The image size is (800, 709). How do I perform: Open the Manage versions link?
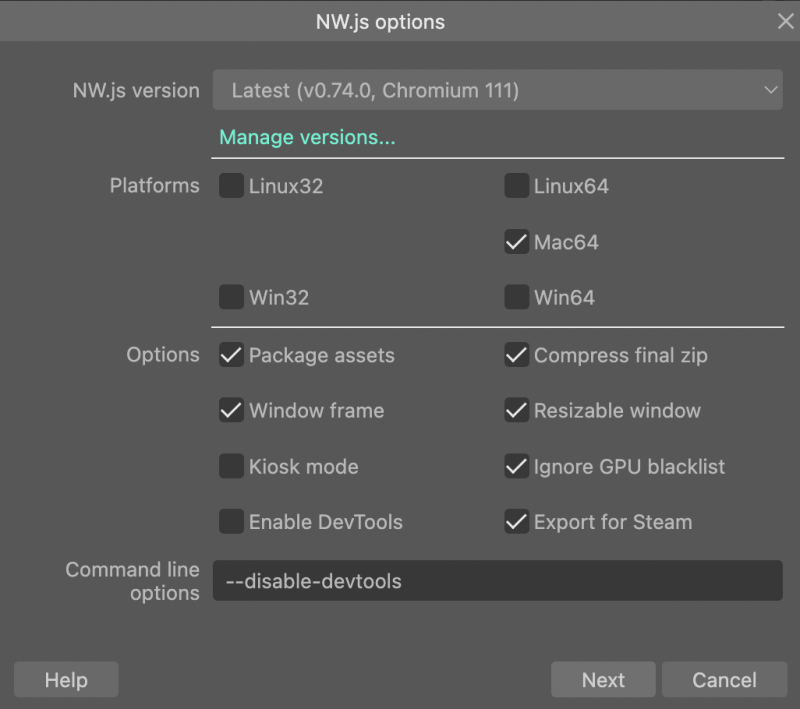[x=307, y=137]
